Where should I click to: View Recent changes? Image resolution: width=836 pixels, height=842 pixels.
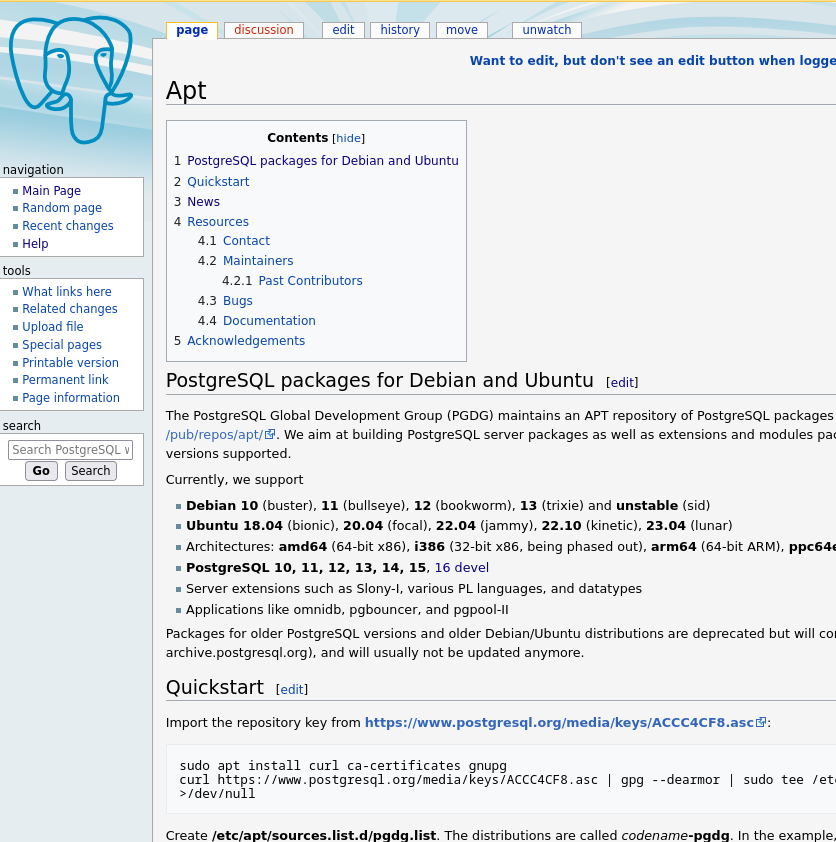(68, 226)
